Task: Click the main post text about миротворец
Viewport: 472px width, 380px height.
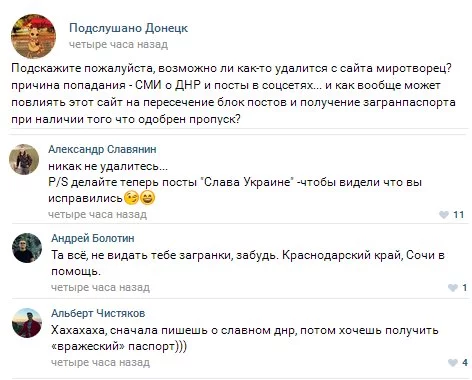Action: [233, 94]
